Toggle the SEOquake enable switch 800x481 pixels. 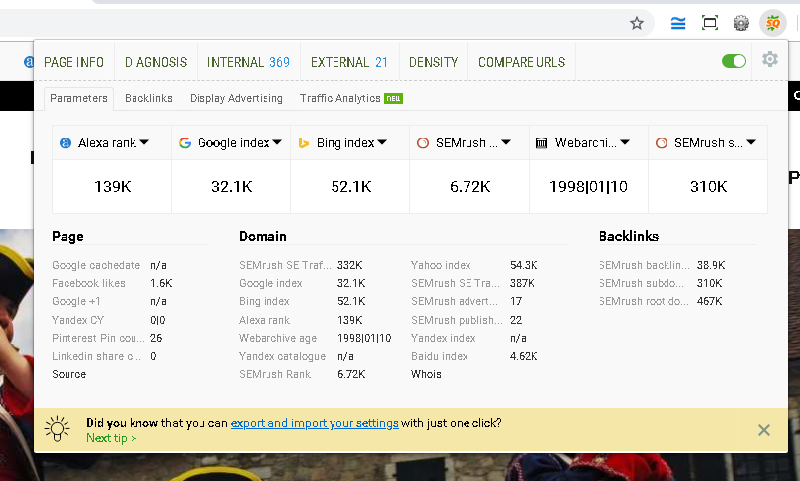coord(734,61)
